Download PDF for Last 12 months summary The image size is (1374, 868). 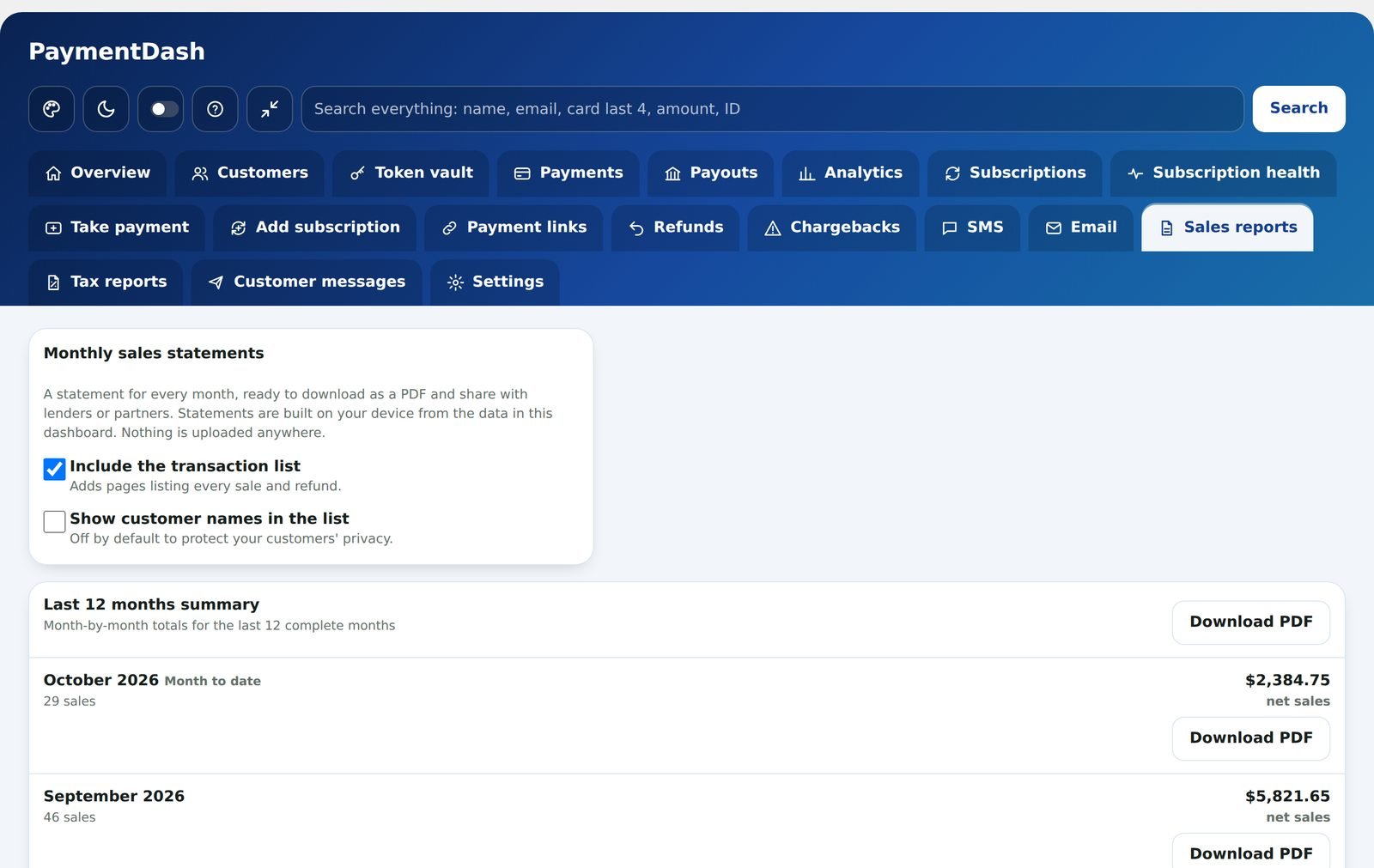point(1250,622)
